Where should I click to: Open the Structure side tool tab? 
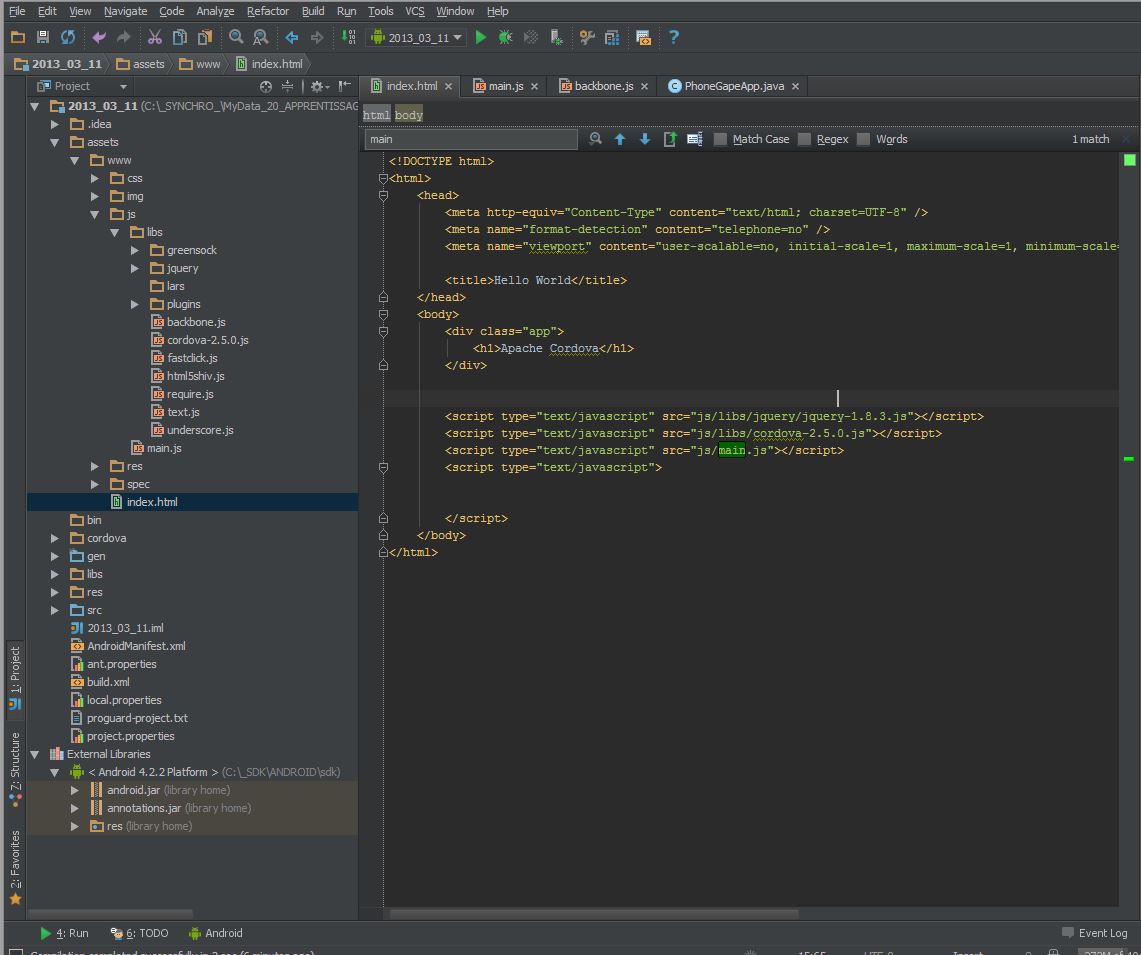pyautogui.click(x=15, y=769)
